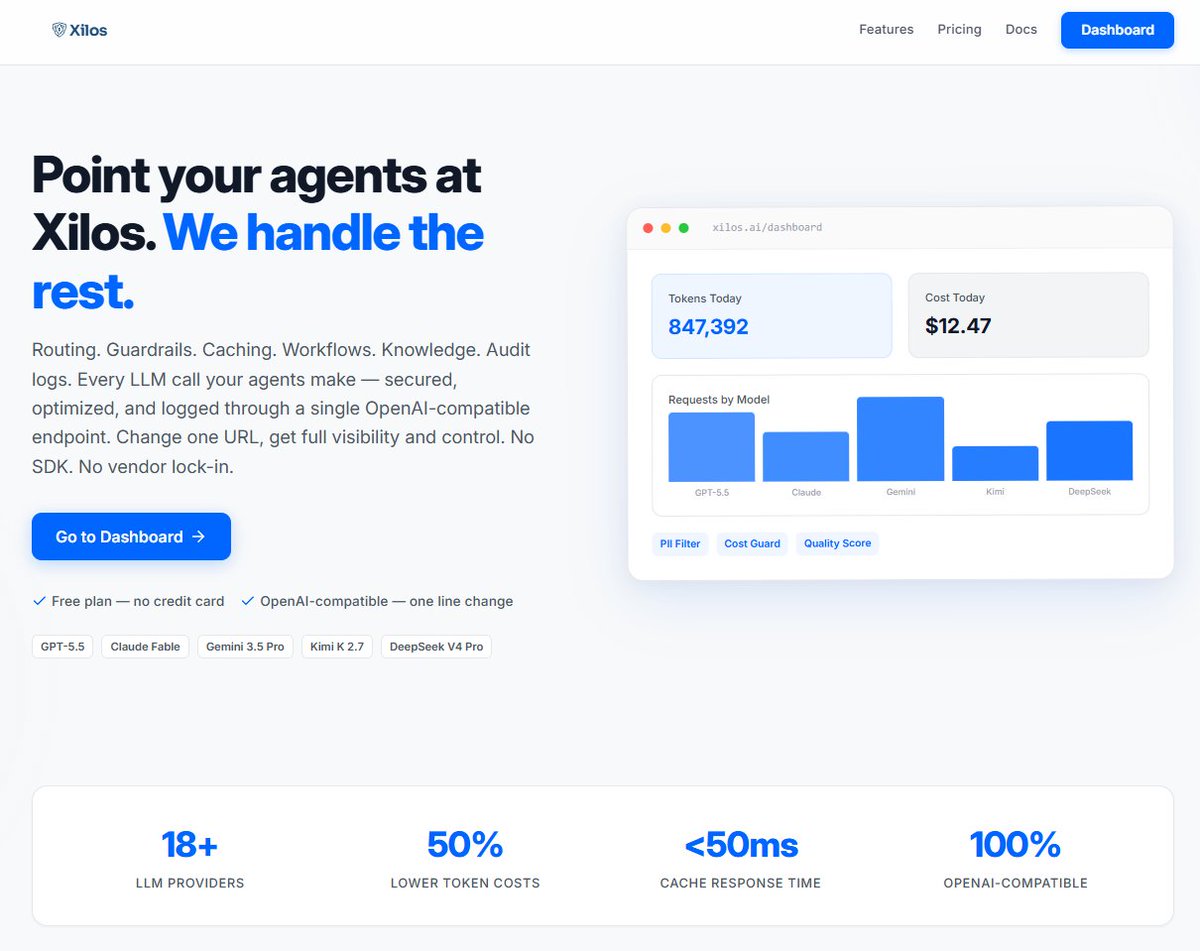
Task: Select the Claude Fable model tag
Action: [145, 647]
